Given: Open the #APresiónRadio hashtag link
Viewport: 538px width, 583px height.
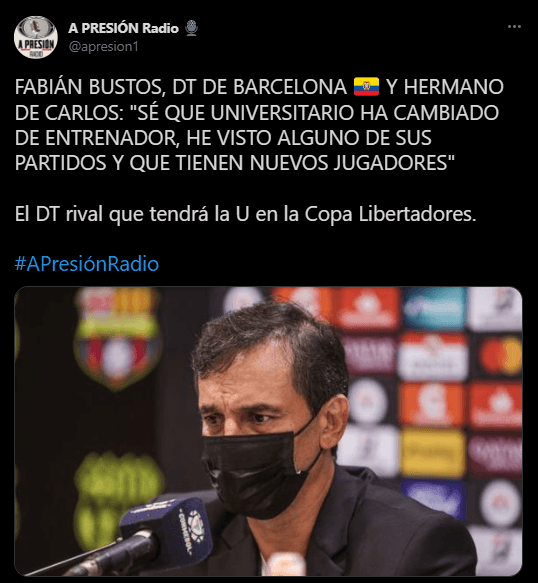Looking at the screenshot, I should pyautogui.click(x=87, y=264).
